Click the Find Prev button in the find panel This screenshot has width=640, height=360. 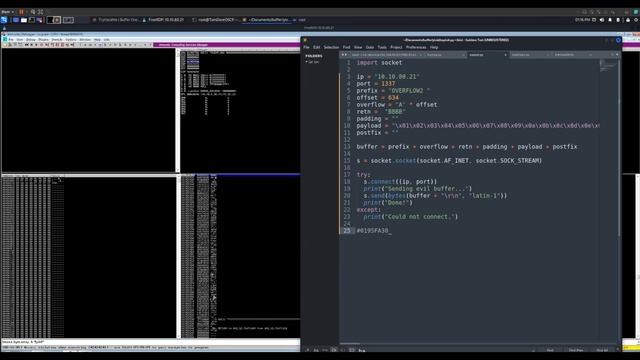coord(576,350)
